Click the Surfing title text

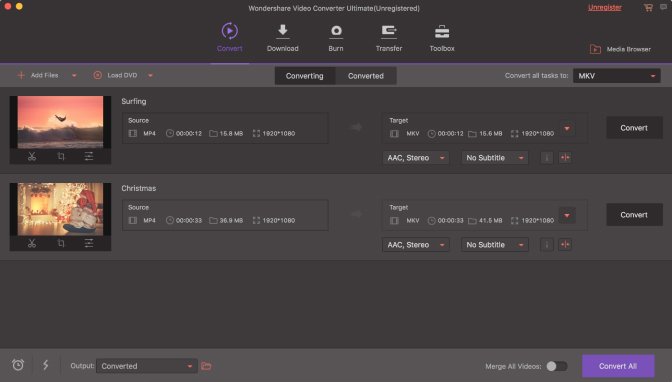pyautogui.click(x=134, y=102)
